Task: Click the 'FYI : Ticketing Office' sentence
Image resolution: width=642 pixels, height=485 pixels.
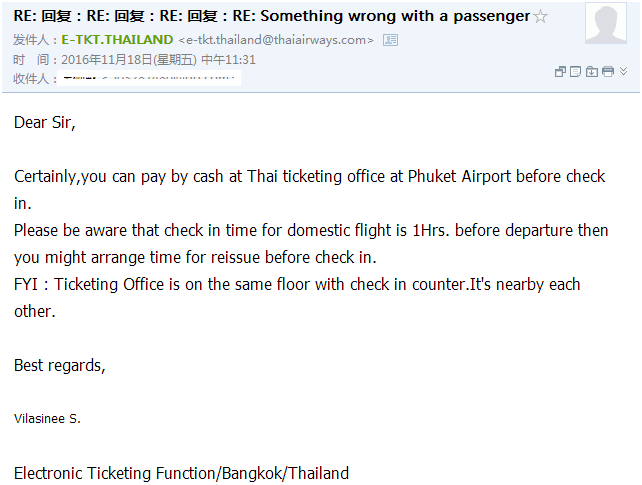Action: [297, 285]
